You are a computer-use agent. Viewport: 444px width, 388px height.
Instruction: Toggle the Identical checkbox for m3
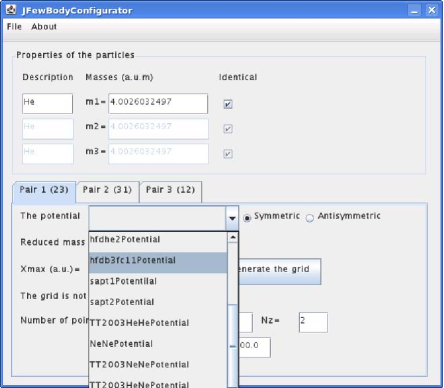(228, 154)
